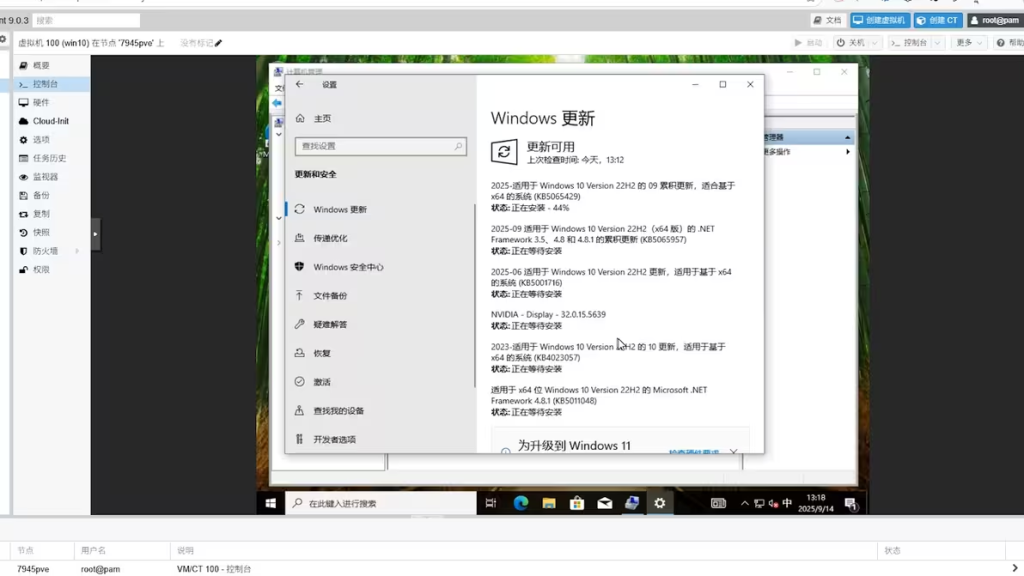The height and width of the screenshot is (576, 1024).
Task: Select the 概要 (Summary) tab in the sidebar
Action: (x=41, y=65)
